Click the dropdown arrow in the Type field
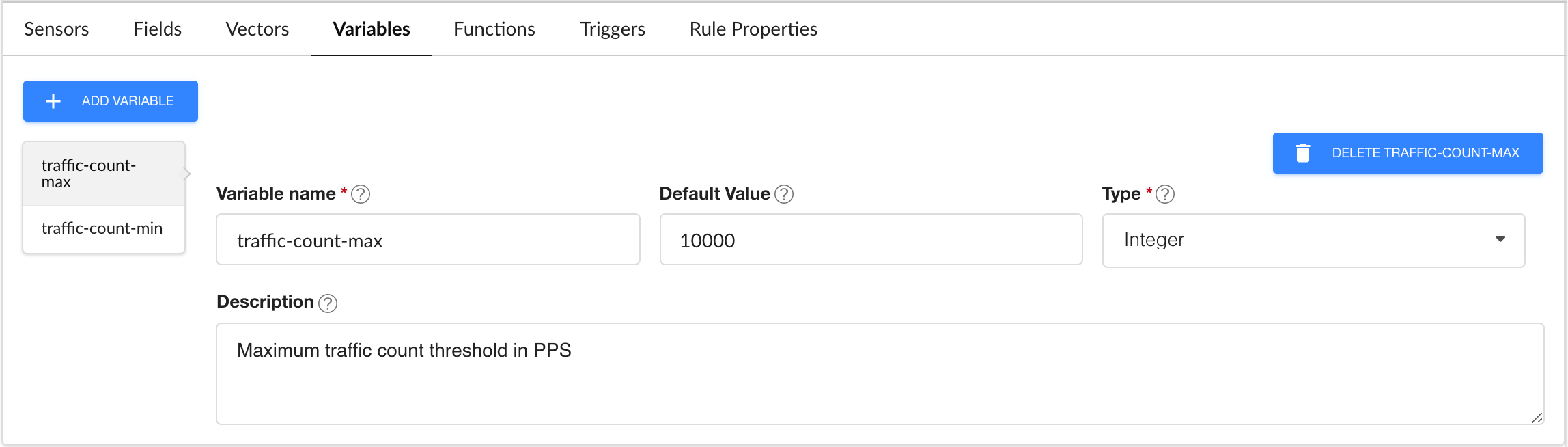Image resolution: width=1568 pixels, height=447 pixels. pyautogui.click(x=1500, y=239)
